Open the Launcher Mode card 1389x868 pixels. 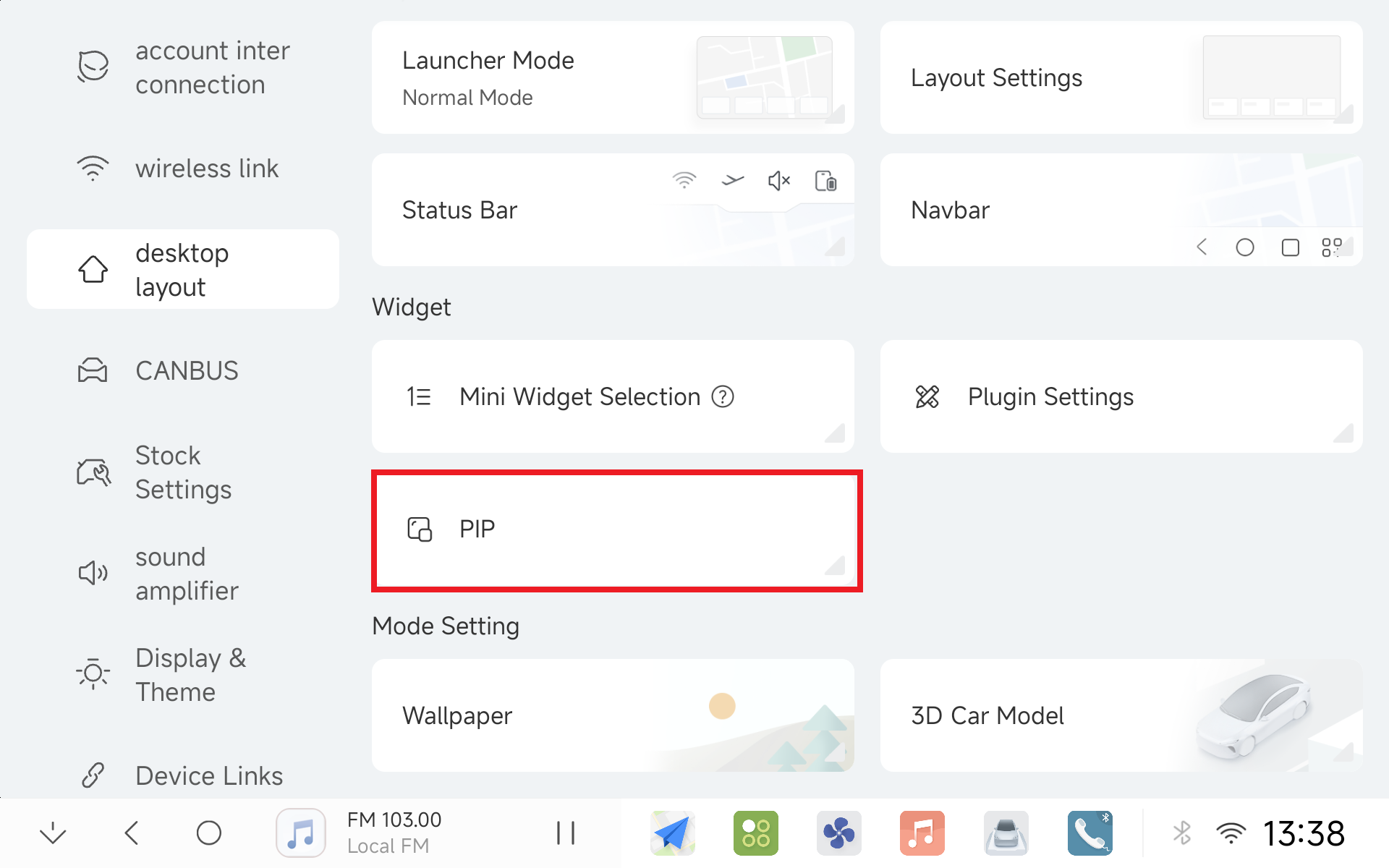(x=613, y=77)
